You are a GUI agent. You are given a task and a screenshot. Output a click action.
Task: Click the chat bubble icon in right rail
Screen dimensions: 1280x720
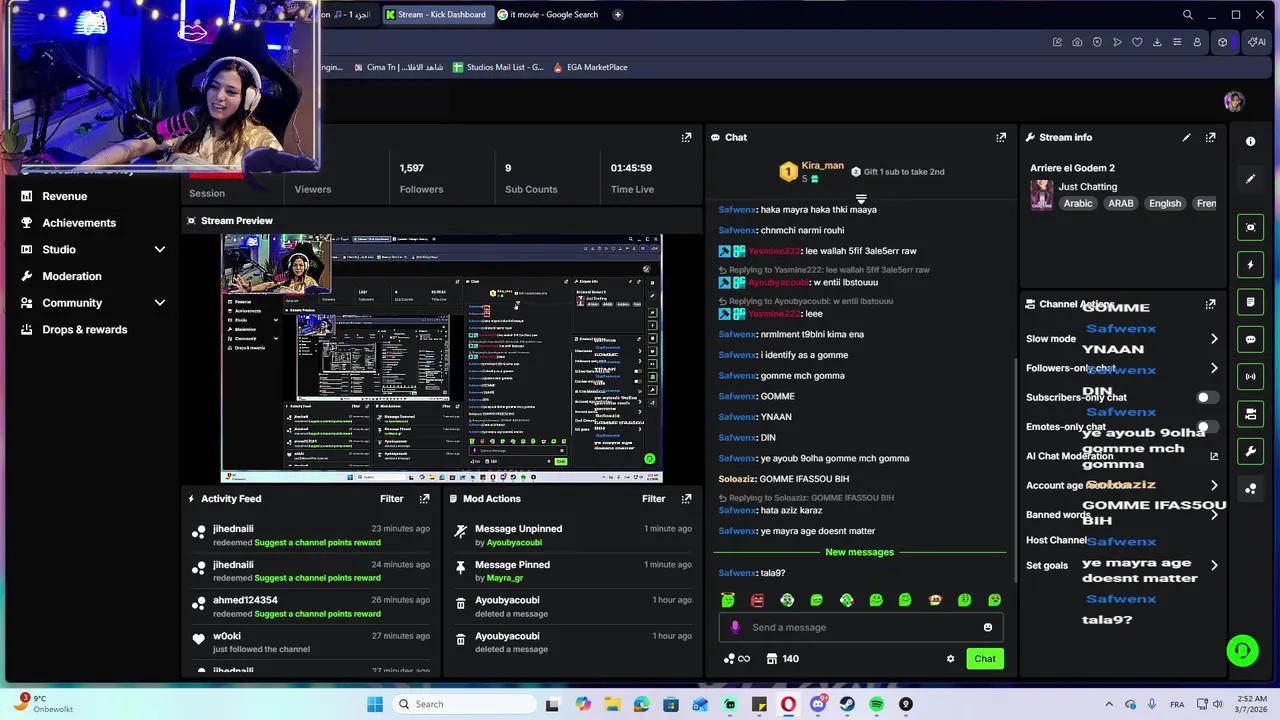tap(1250, 339)
